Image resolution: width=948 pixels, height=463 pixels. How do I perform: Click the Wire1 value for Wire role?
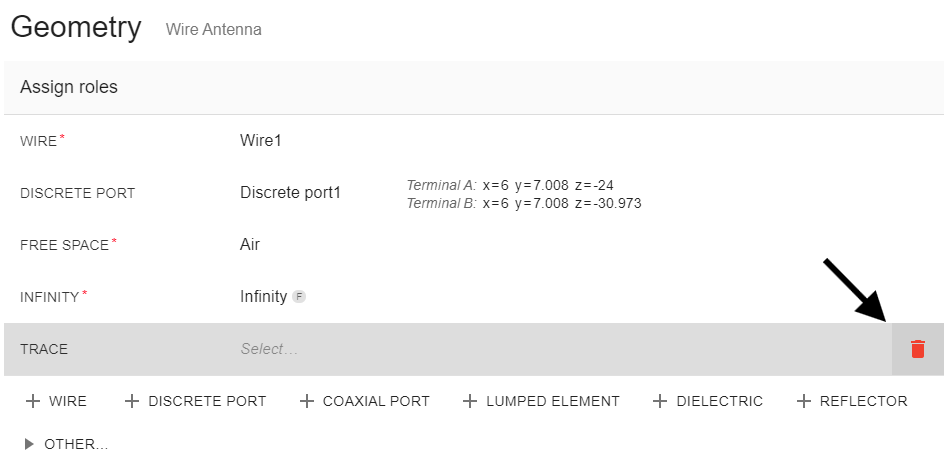[x=261, y=141]
